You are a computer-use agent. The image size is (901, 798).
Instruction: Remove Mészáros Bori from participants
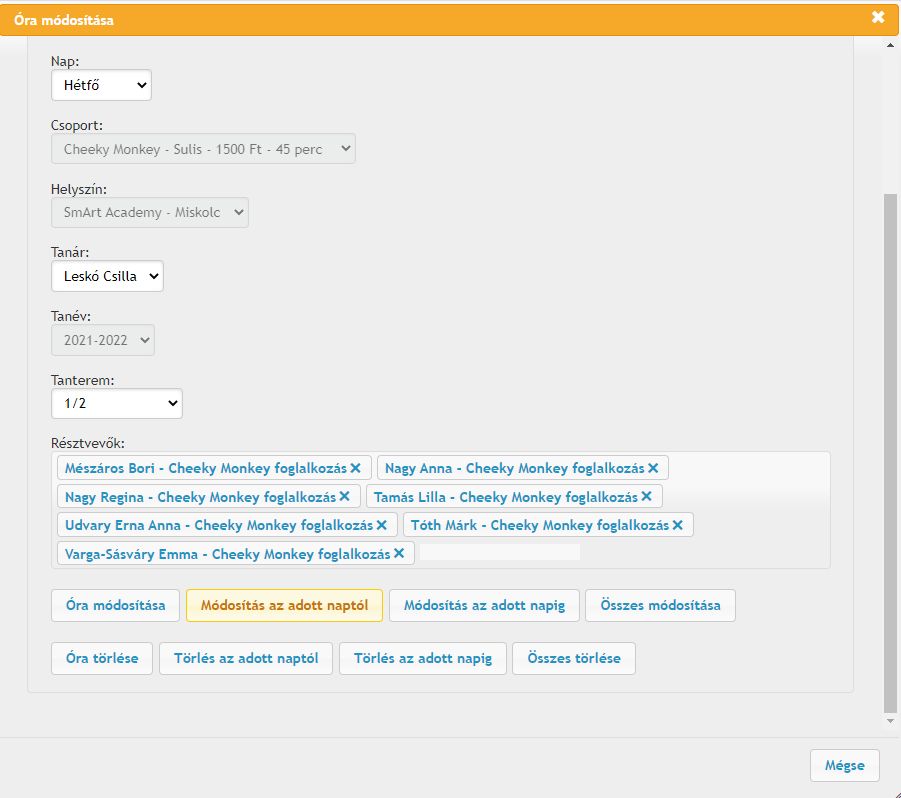click(x=355, y=468)
